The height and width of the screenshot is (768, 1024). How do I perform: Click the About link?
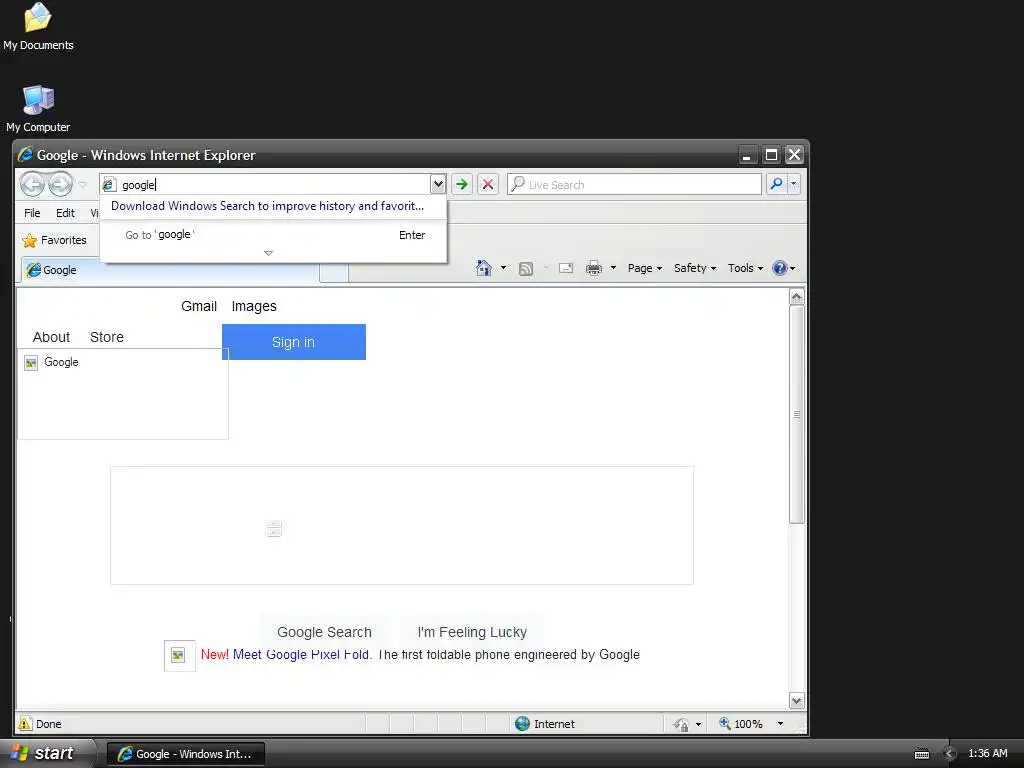51,337
